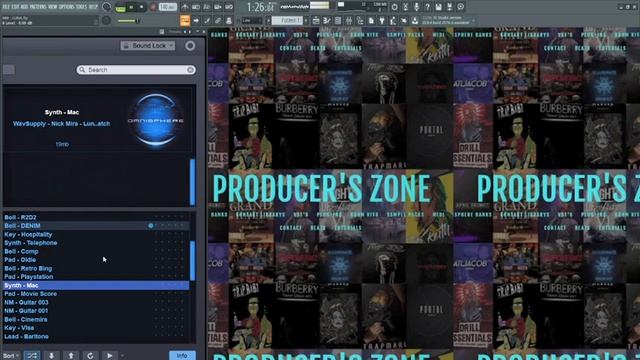
Task: Click the stamp tool icon
Action: [x=229, y=20]
